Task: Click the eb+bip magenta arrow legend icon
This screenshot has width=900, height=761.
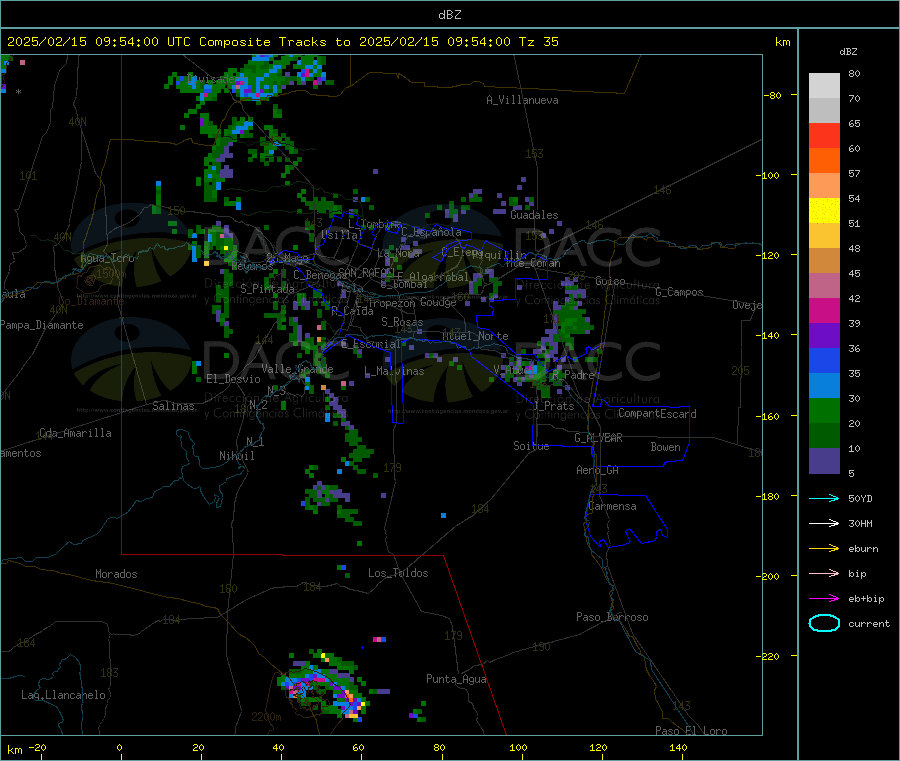Action: tap(824, 599)
